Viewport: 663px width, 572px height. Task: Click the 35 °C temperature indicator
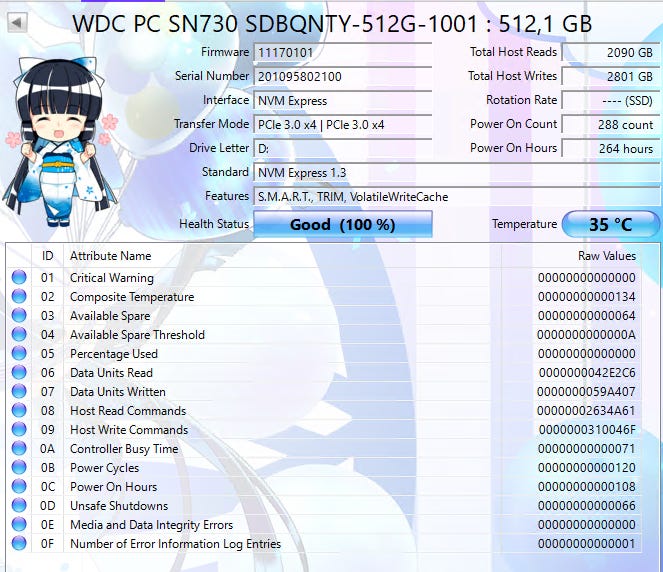pyautogui.click(x=610, y=224)
